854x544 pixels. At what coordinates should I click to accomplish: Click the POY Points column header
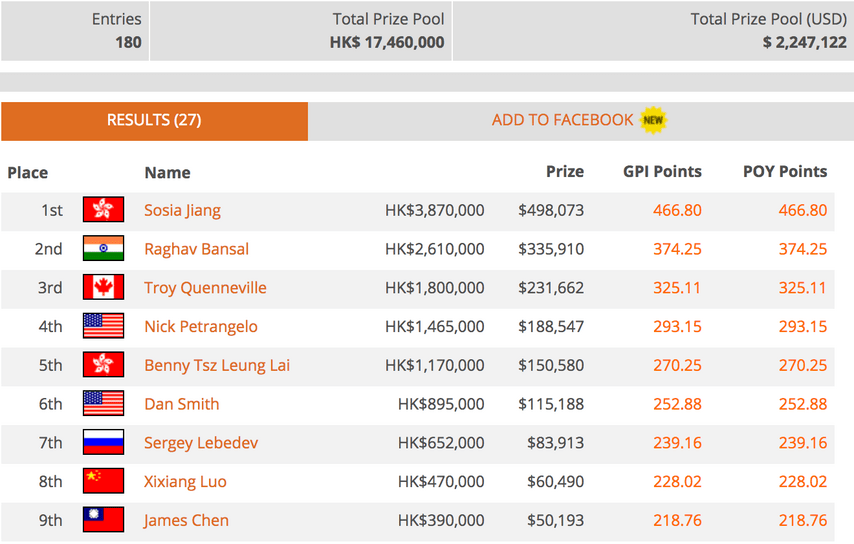pyautogui.click(x=785, y=172)
